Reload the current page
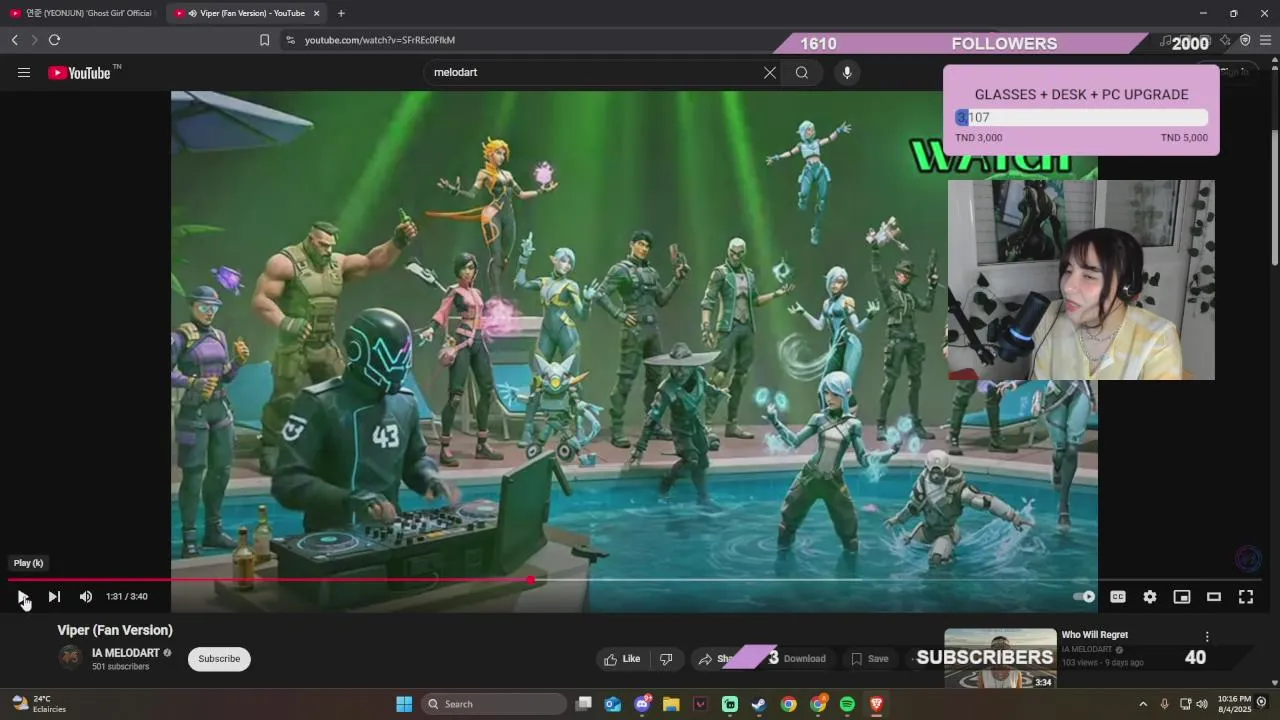Image resolution: width=1280 pixels, height=720 pixels. tap(54, 40)
